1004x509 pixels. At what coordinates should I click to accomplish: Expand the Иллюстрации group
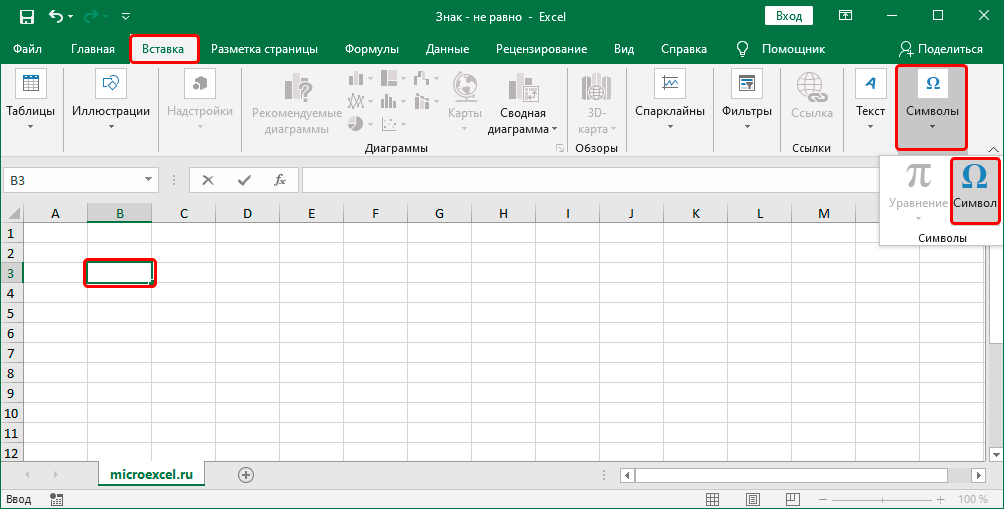[111, 101]
